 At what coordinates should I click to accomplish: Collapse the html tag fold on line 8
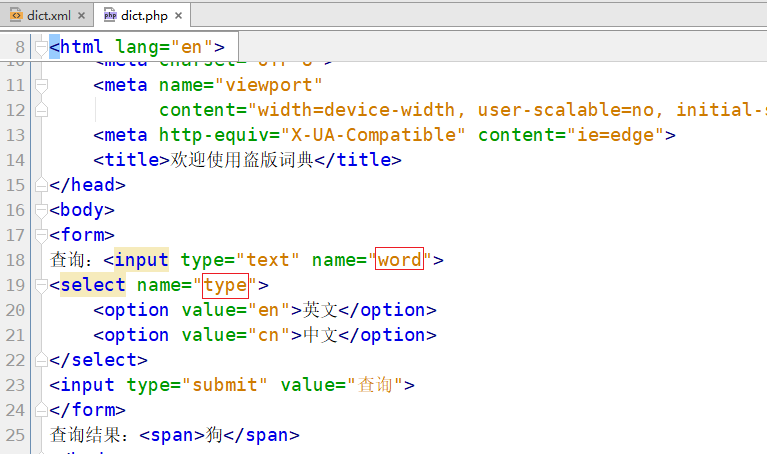41,47
